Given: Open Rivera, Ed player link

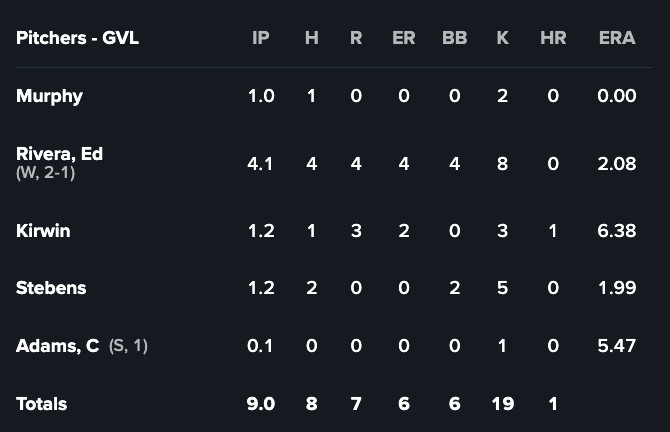Looking at the screenshot, I should (59, 154).
